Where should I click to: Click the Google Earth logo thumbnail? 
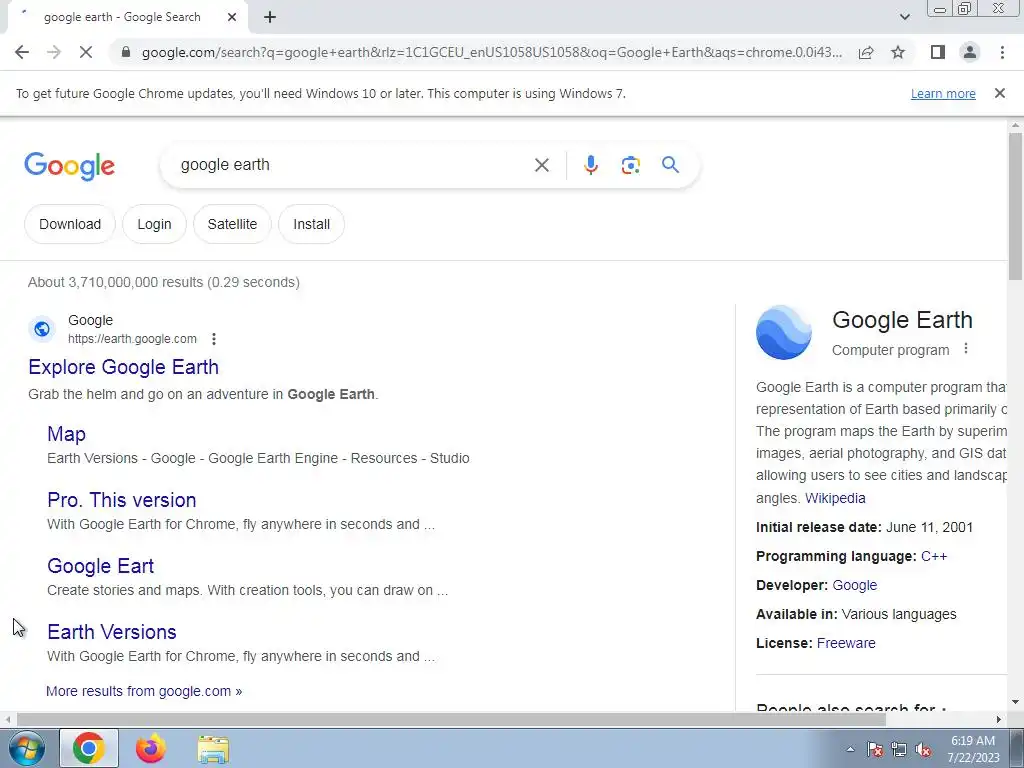click(x=784, y=332)
